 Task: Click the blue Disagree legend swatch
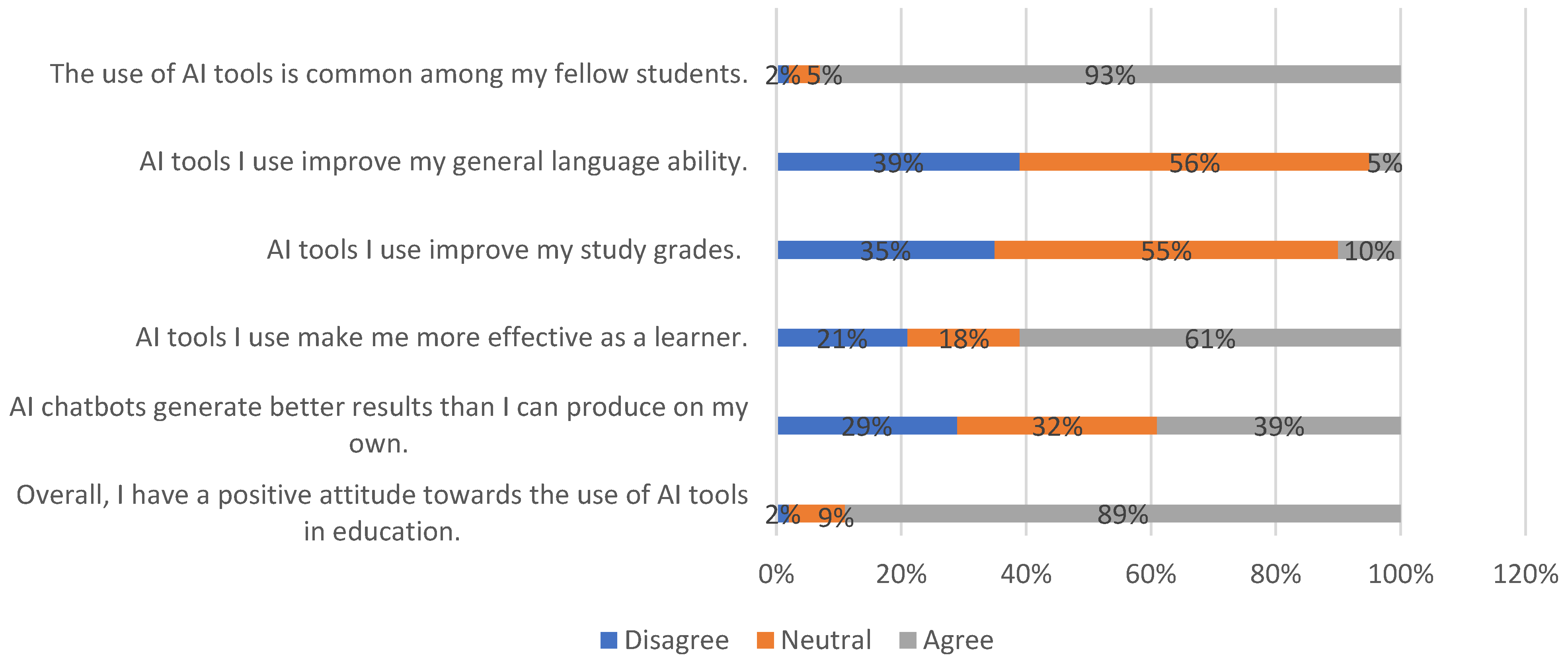click(608, 640)
